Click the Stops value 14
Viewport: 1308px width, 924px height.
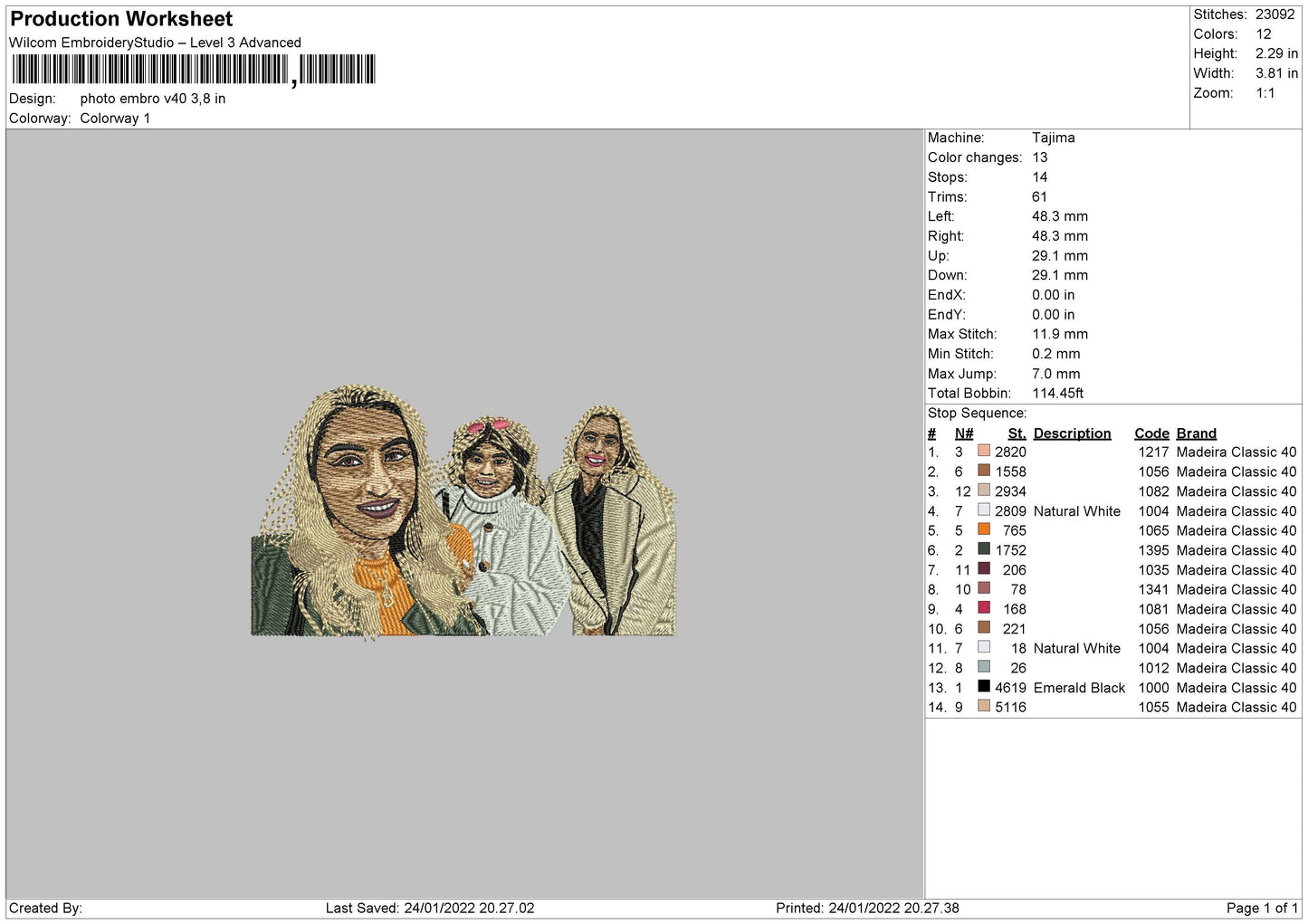[x=1040, y=177]
